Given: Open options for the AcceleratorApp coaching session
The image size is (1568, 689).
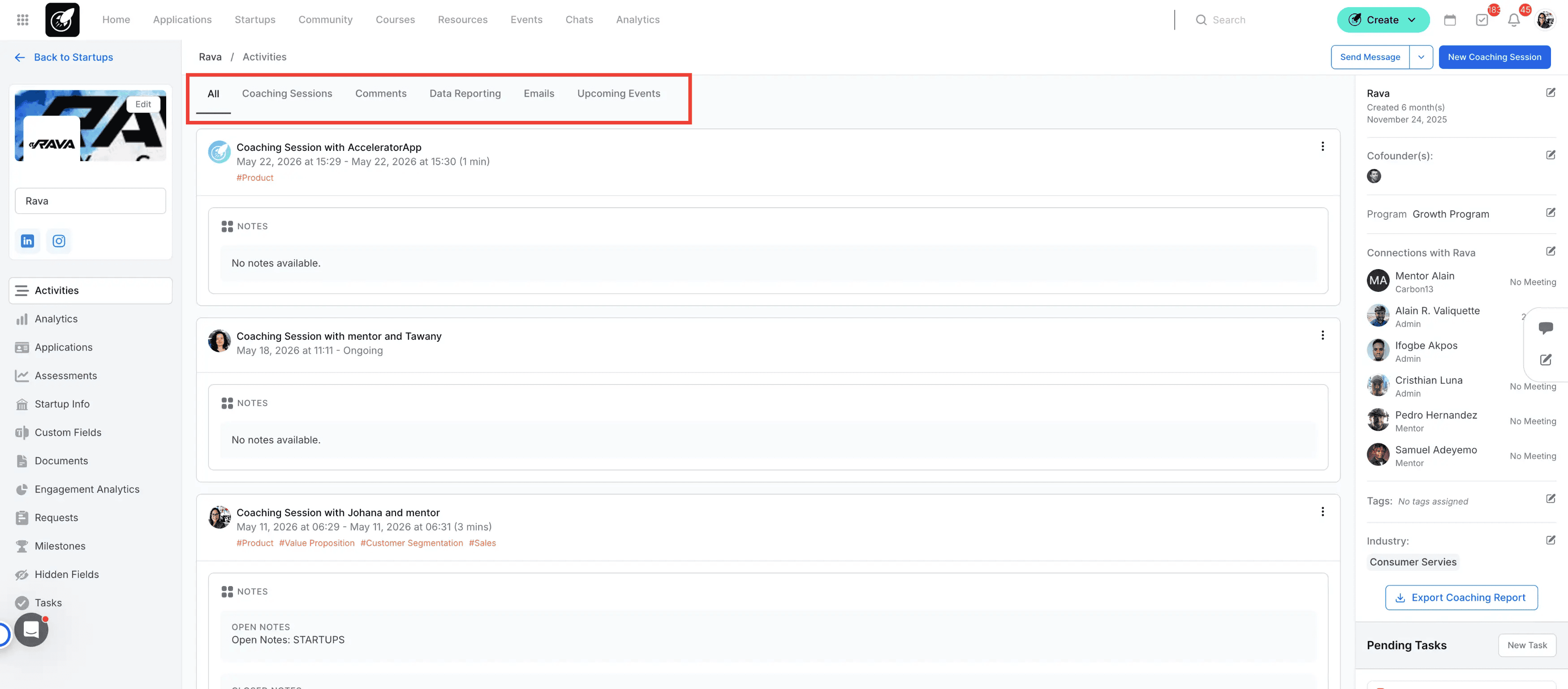Looking at the screenshot, I should click(1322, 146).
